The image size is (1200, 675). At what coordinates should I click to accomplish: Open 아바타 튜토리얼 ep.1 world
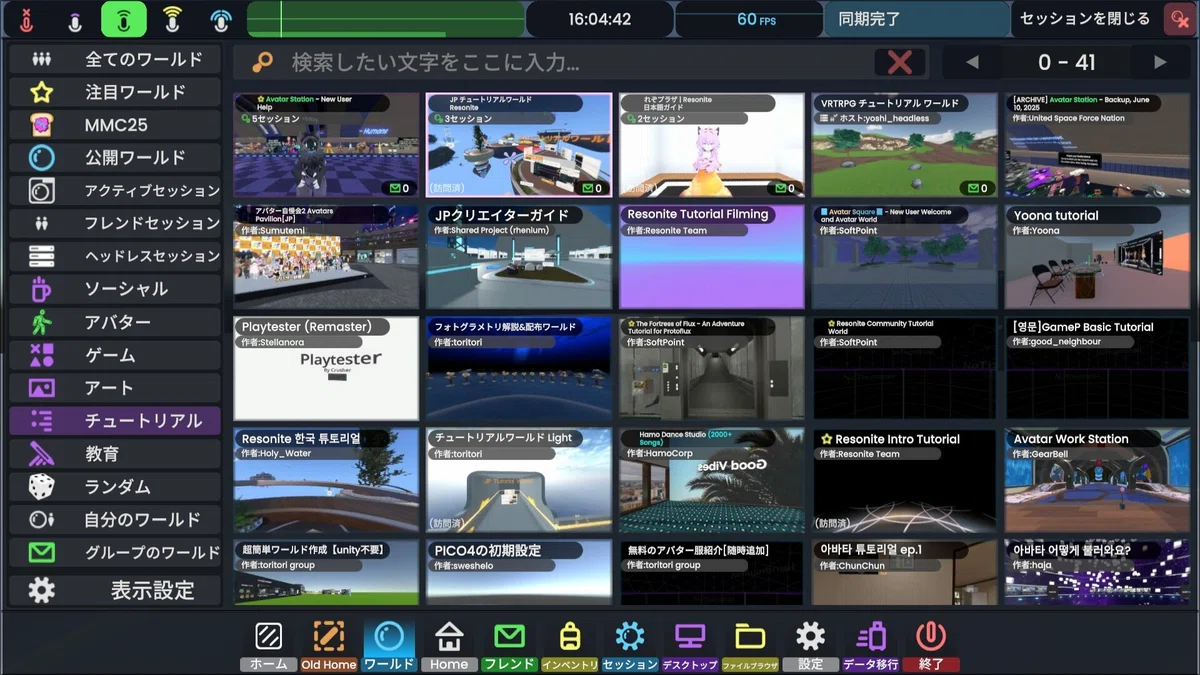(905, 573)
